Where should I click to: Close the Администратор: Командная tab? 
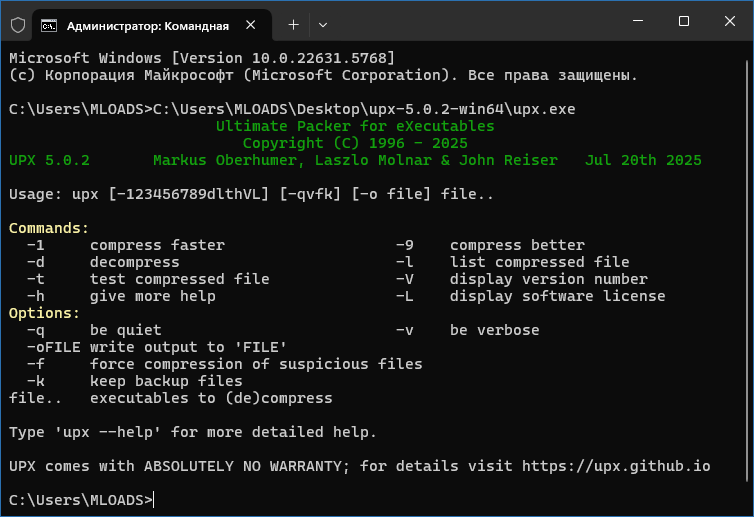point(251,25)
